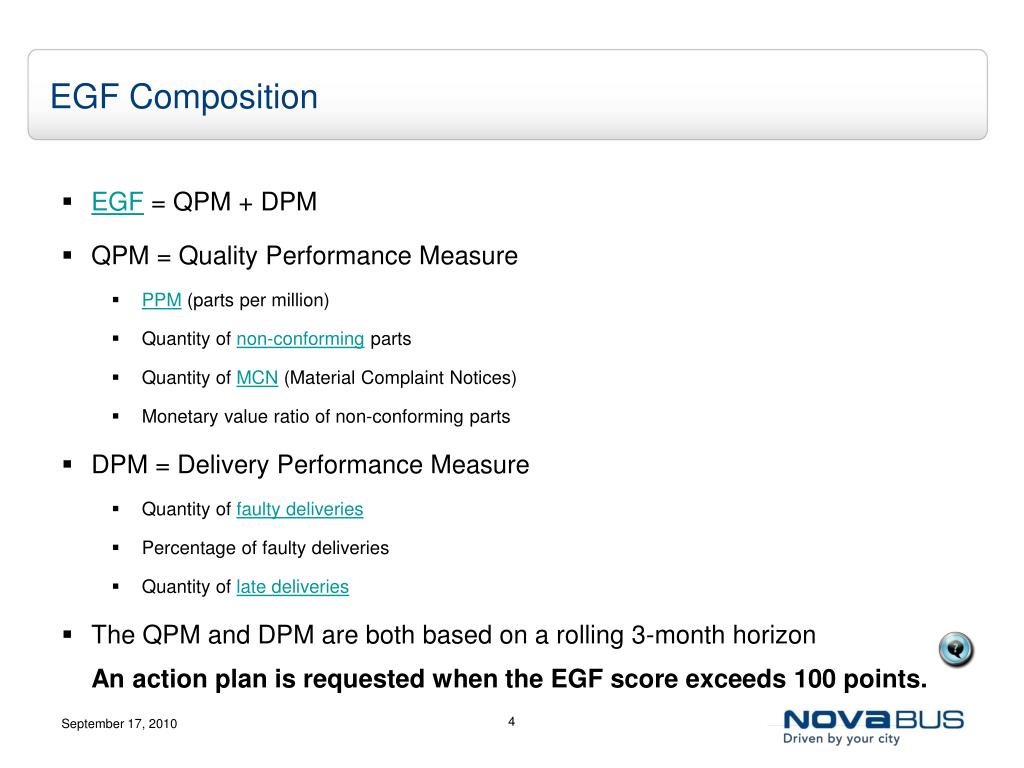Follow the late deliveries link
This screenshot has width=1024, height=768.
(x=293, y=587)
